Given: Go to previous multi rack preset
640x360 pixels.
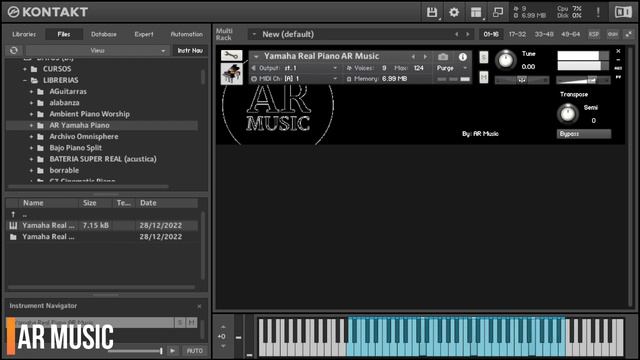Looking at the screenshot, I should (x=456, y=34).
